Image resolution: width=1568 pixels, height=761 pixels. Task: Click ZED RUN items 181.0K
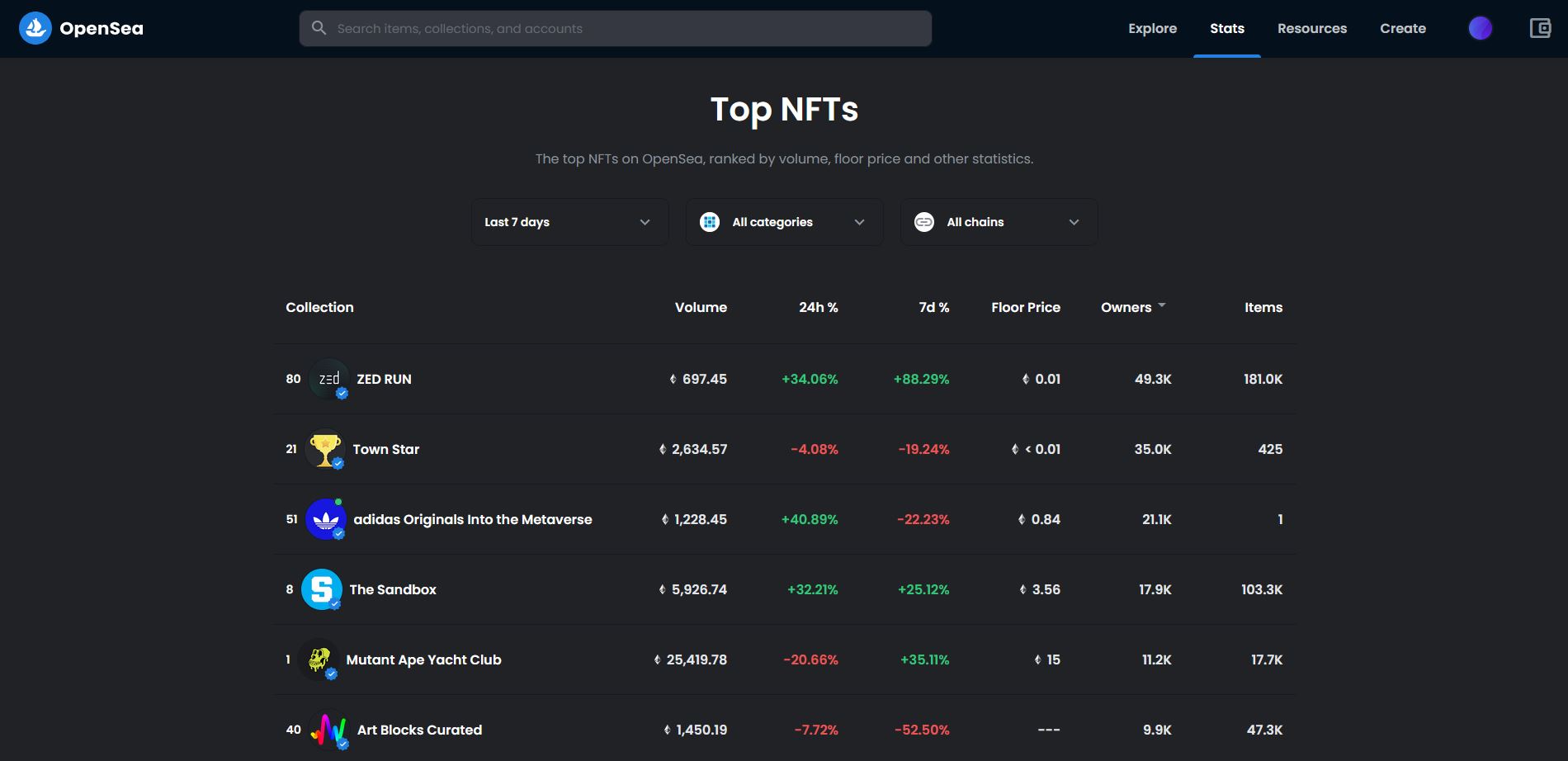(1263, 379)
